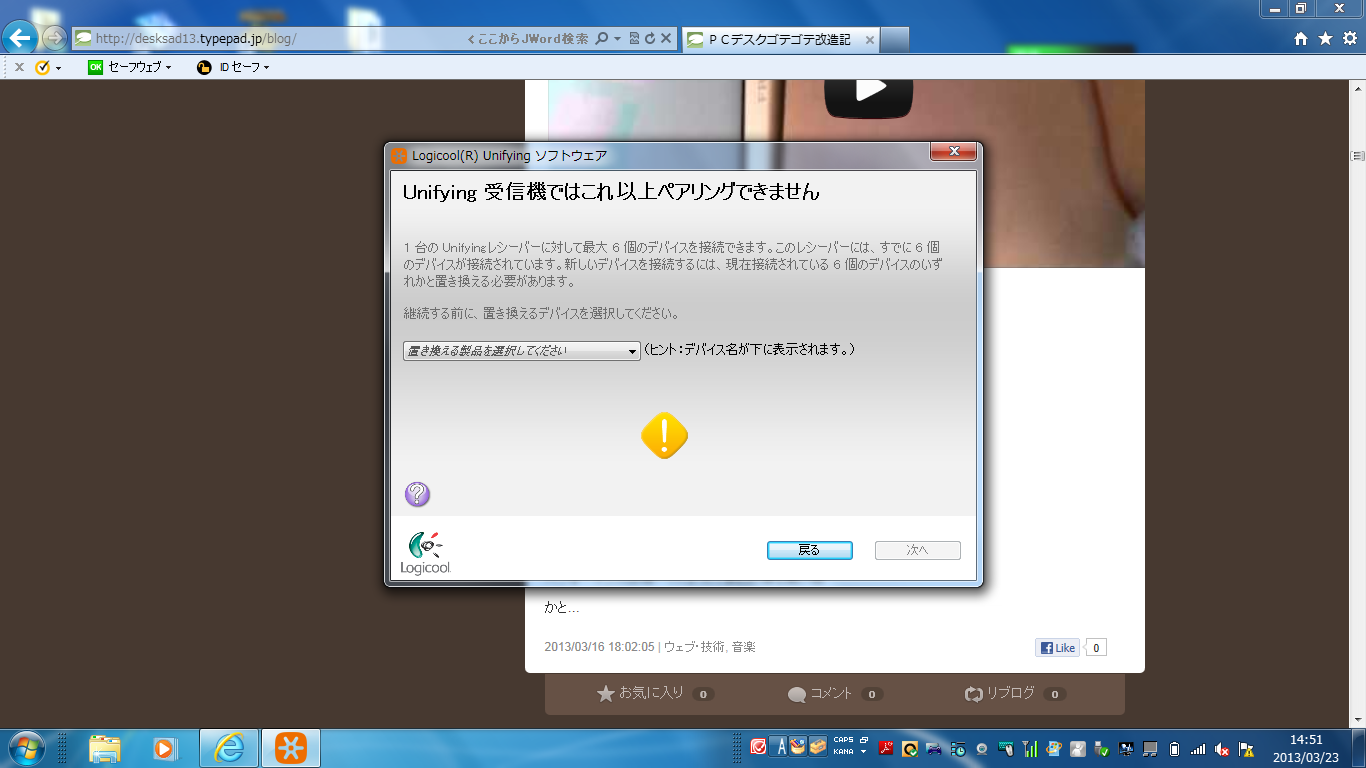Close the PCデスクゴテゴテ改造記 tab
This screenshot has width=1366, height=768.
(869, 40)
